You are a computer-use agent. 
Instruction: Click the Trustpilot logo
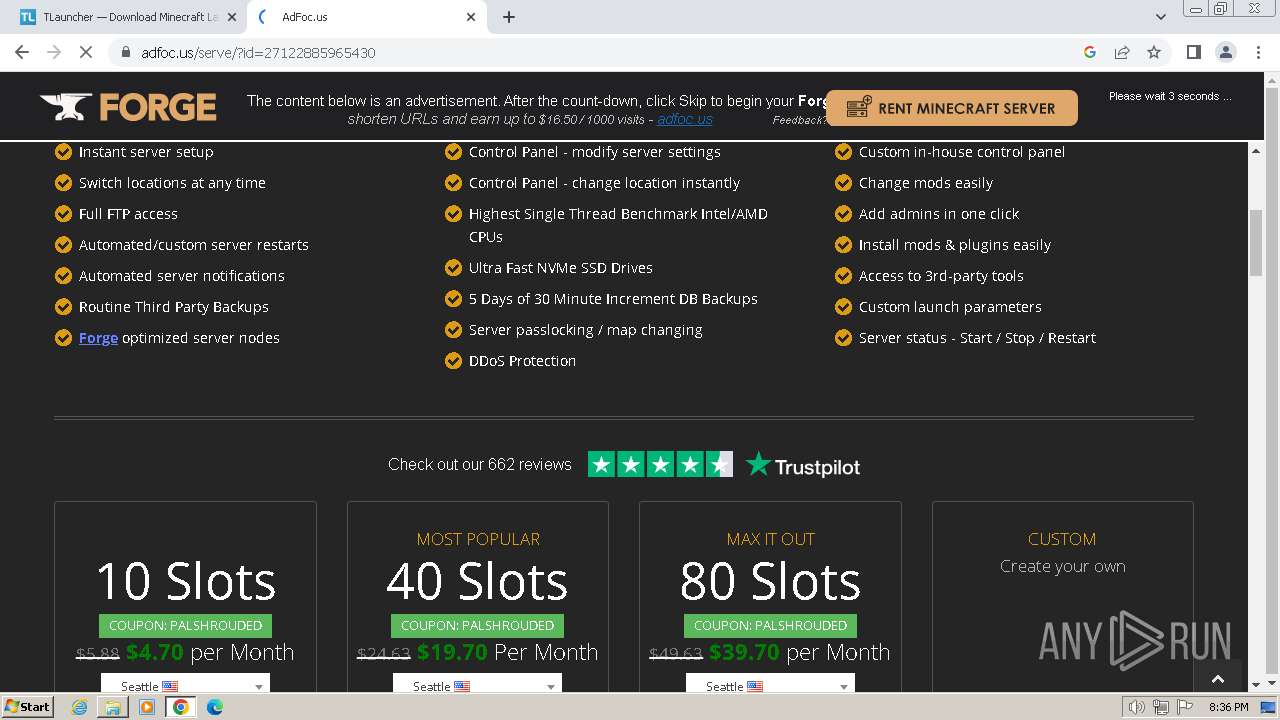(x=803, y=465)
